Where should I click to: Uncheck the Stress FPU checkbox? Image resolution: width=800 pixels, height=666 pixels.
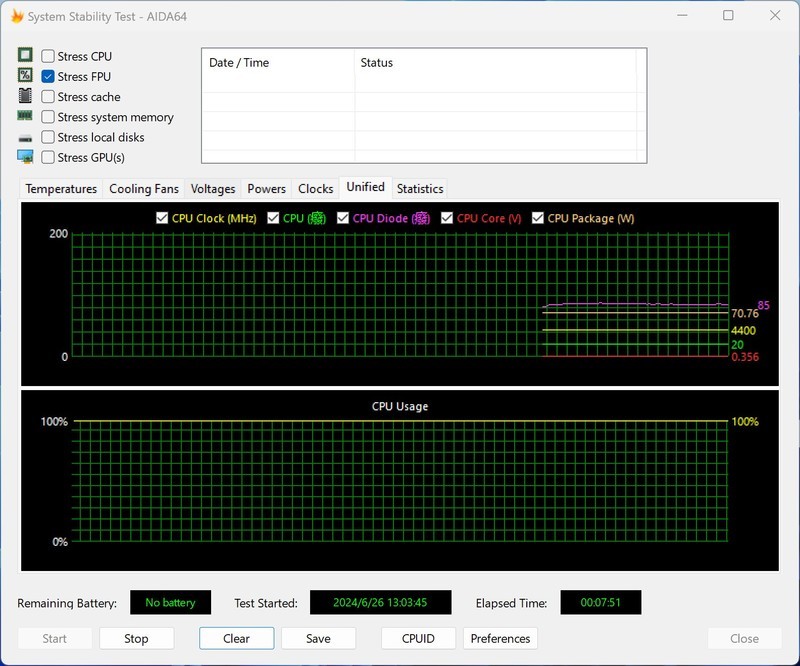click(x=48, y=77)
